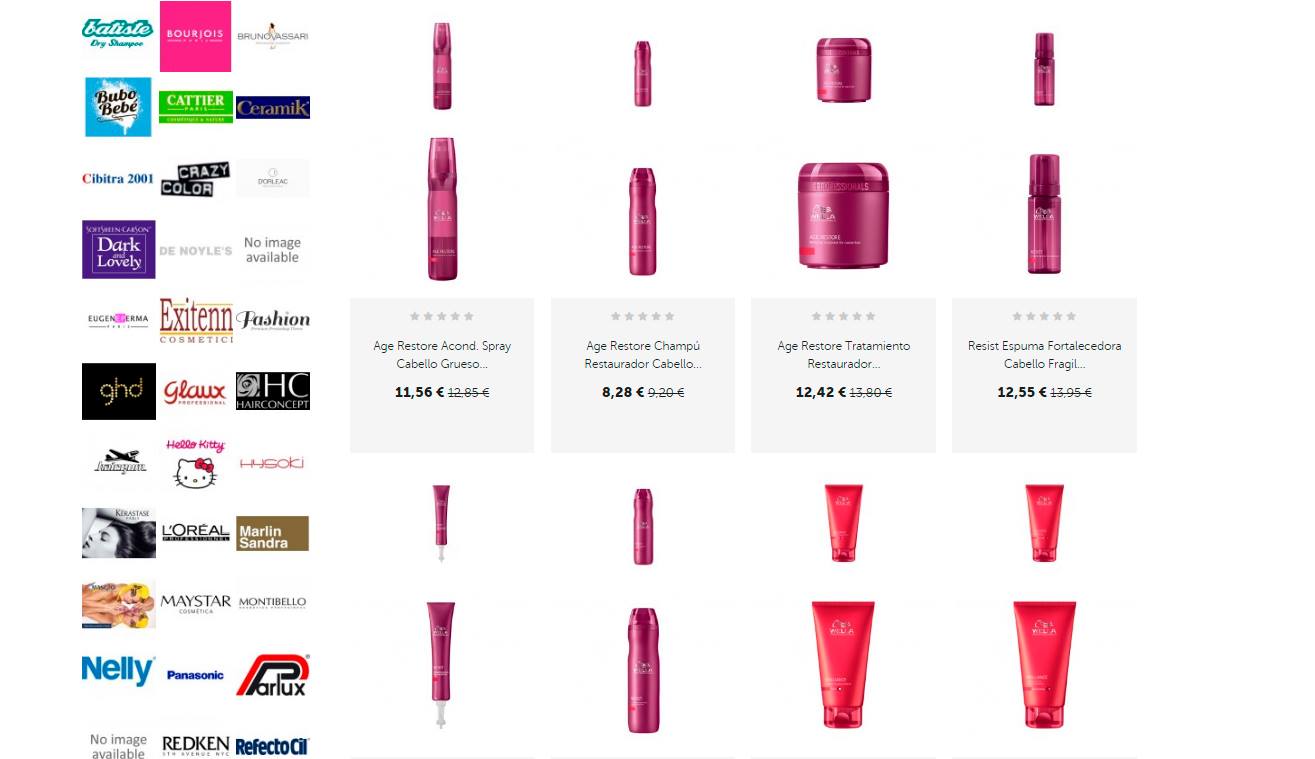Select the Marlin Sandra brand logo
Image resolution: width=1315 pixels, height=759 pixels.
pyautogui.click(x=273, y=533)
